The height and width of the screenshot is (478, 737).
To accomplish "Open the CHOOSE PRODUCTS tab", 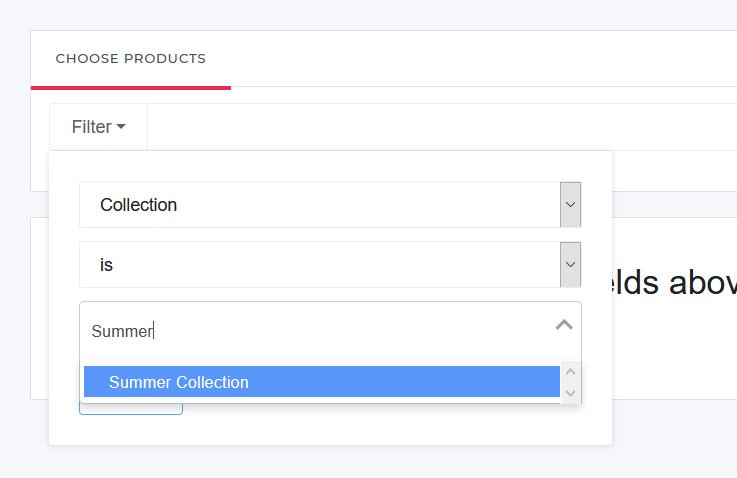I will click(x=131, y=59).
